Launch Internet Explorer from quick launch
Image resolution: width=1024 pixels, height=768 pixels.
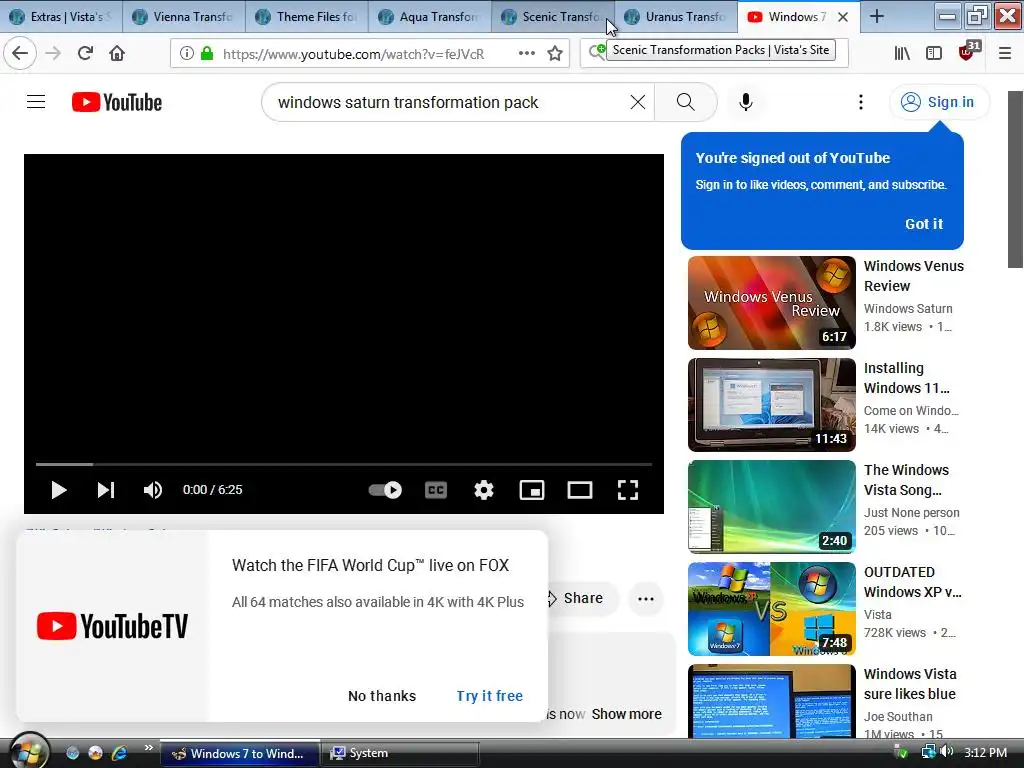[119, 753]
